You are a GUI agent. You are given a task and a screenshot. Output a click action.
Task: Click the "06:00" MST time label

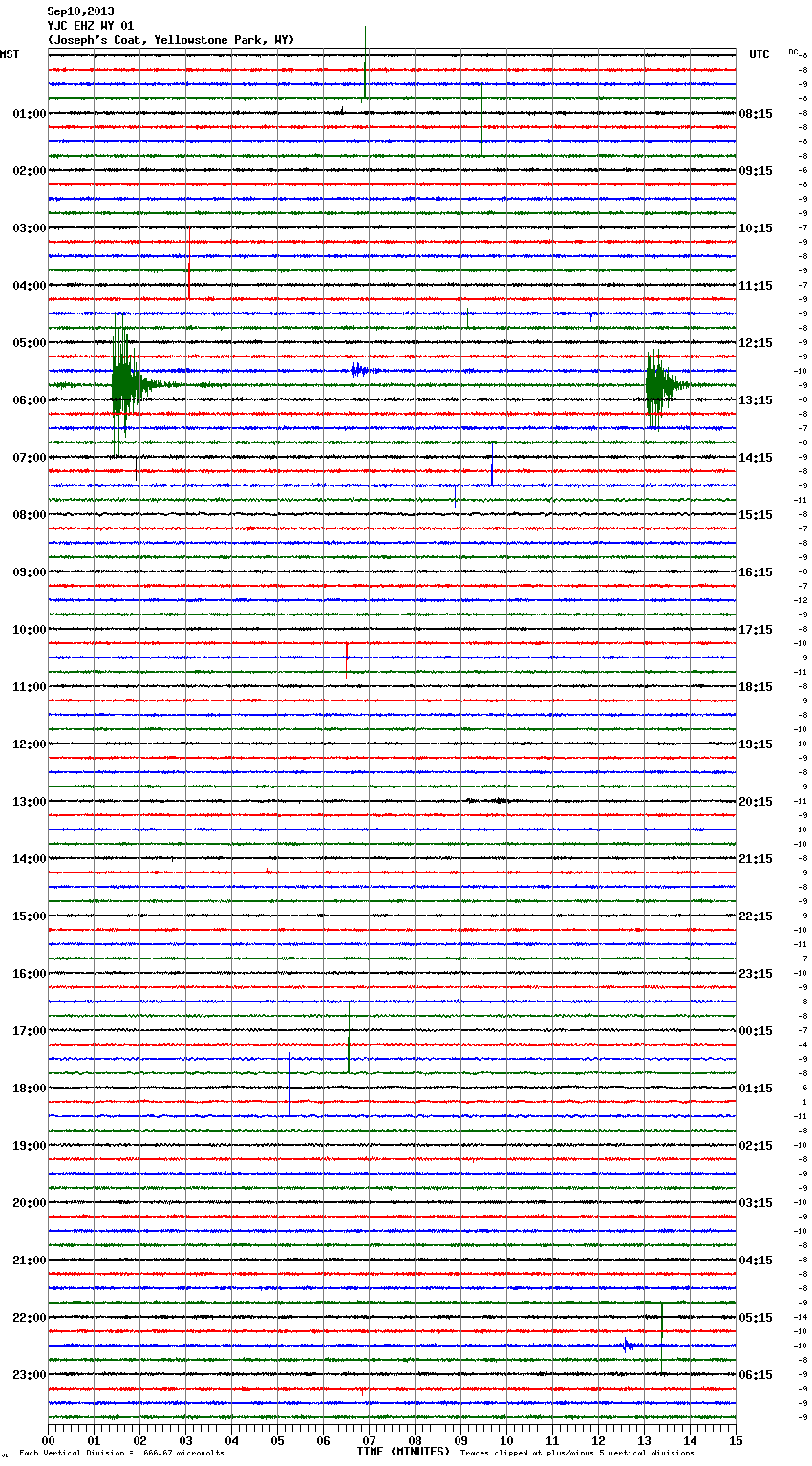pos(30,400)
